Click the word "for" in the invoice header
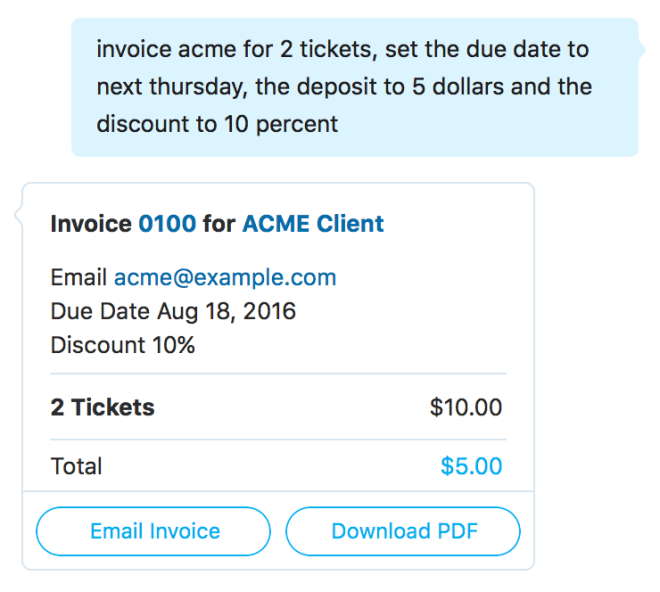Screen dimensions: 660x592 pos(219,224)
